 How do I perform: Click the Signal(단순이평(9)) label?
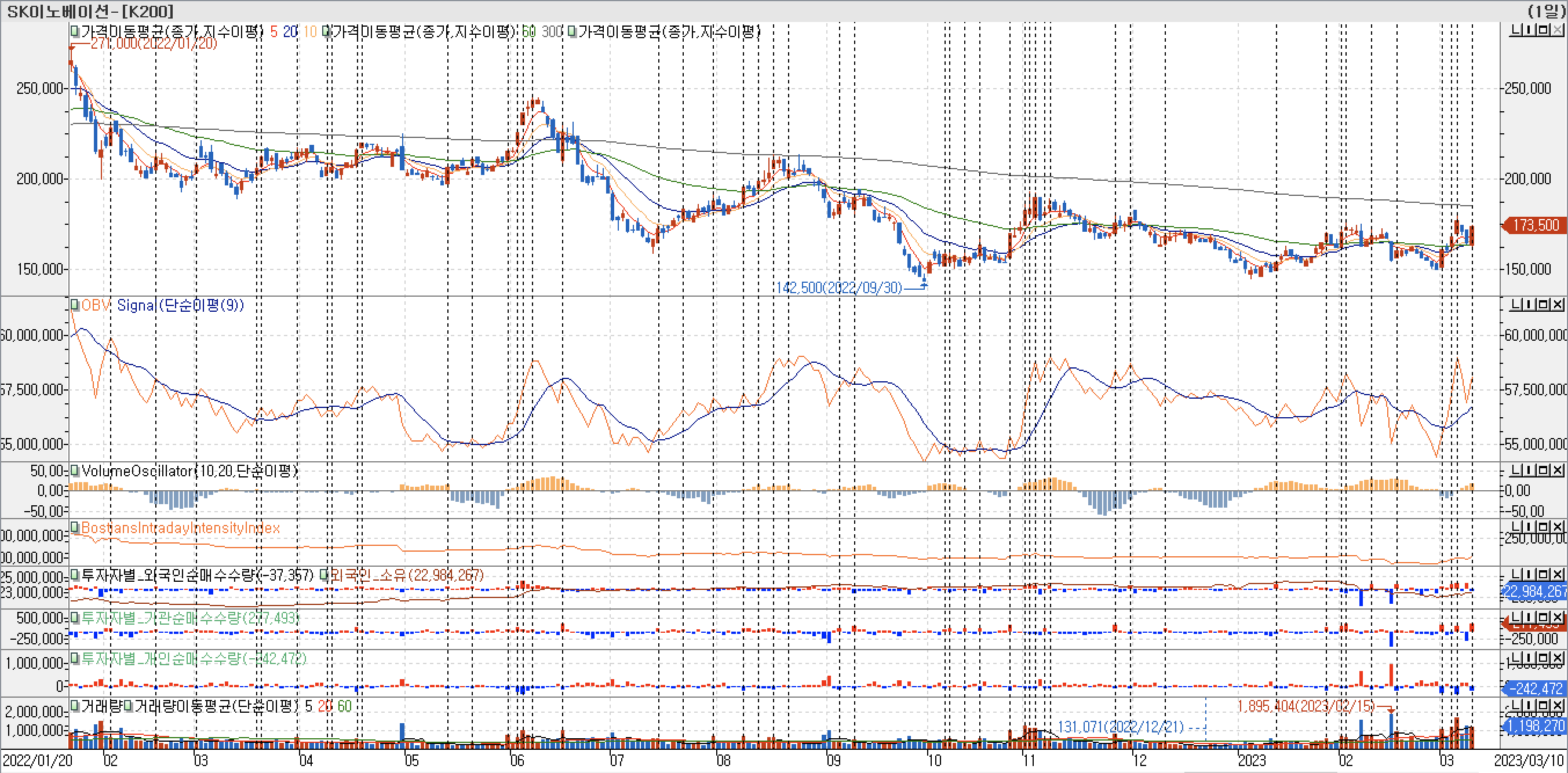point(180,305)
